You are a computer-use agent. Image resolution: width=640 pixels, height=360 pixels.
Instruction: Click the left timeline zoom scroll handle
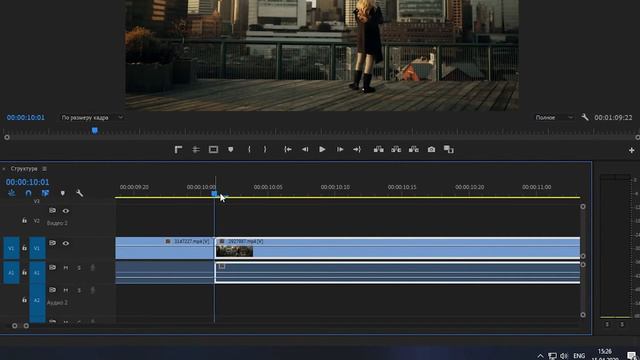click(x=15, y=326)
